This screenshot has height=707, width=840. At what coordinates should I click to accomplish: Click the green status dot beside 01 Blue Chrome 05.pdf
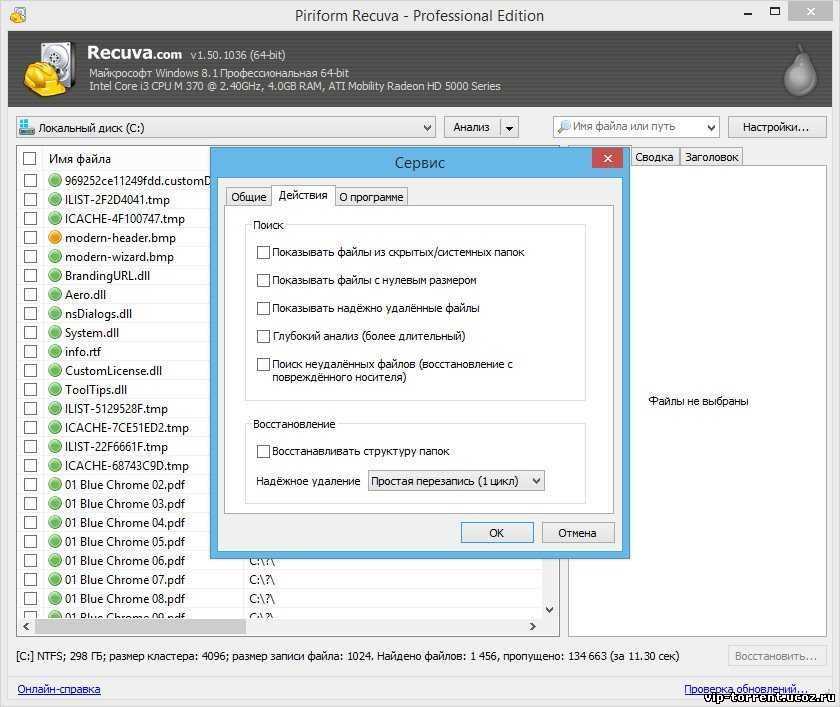[x=55, y=541]
